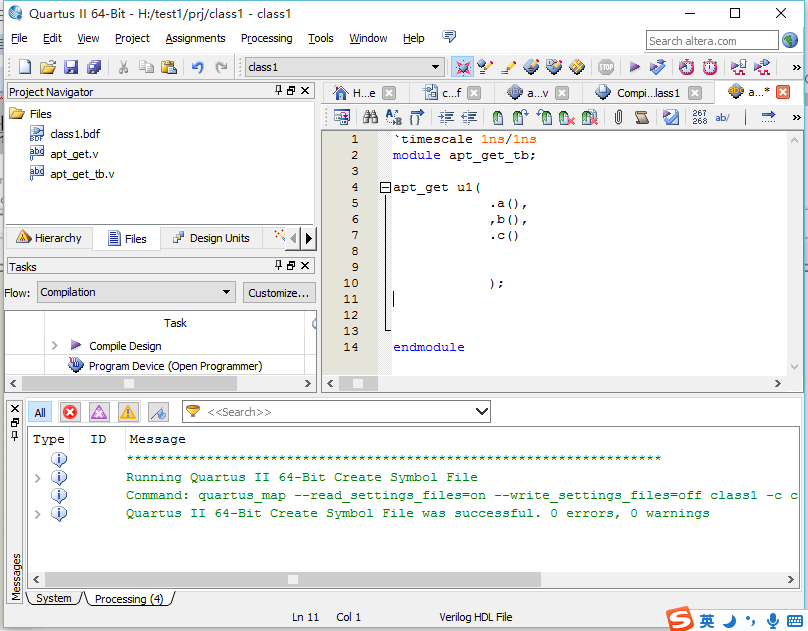Save the current file with floppy icon
This screenshot has height=631, width=808.
(x=71, y=67)
